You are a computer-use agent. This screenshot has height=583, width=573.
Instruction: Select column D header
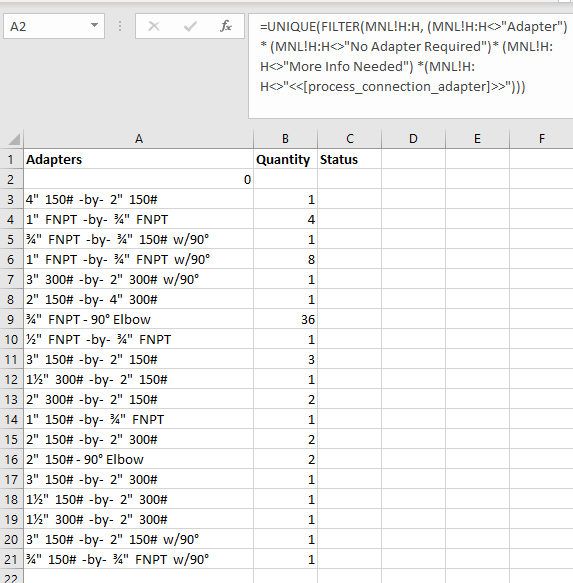coord(413,139)
